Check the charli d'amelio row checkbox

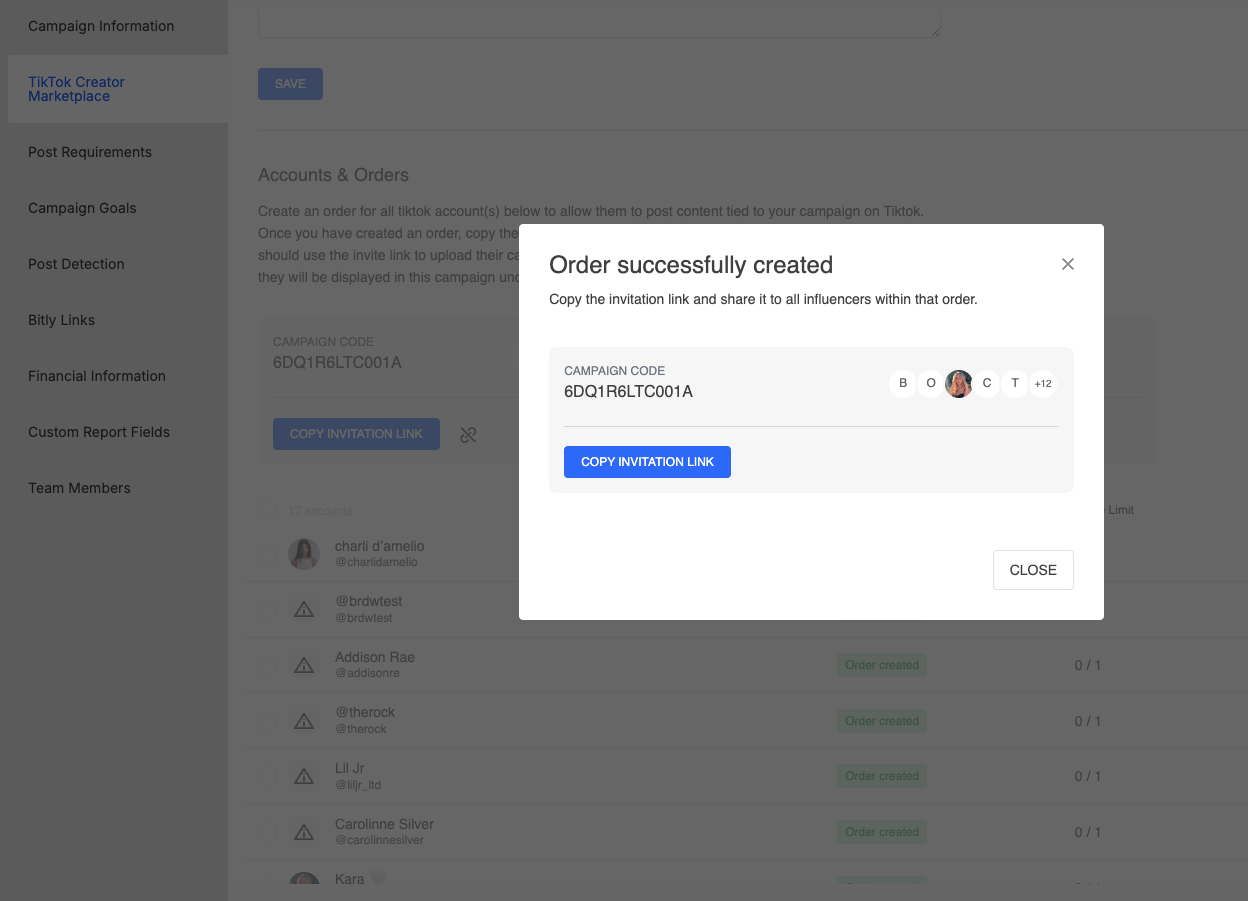point(267,553)
